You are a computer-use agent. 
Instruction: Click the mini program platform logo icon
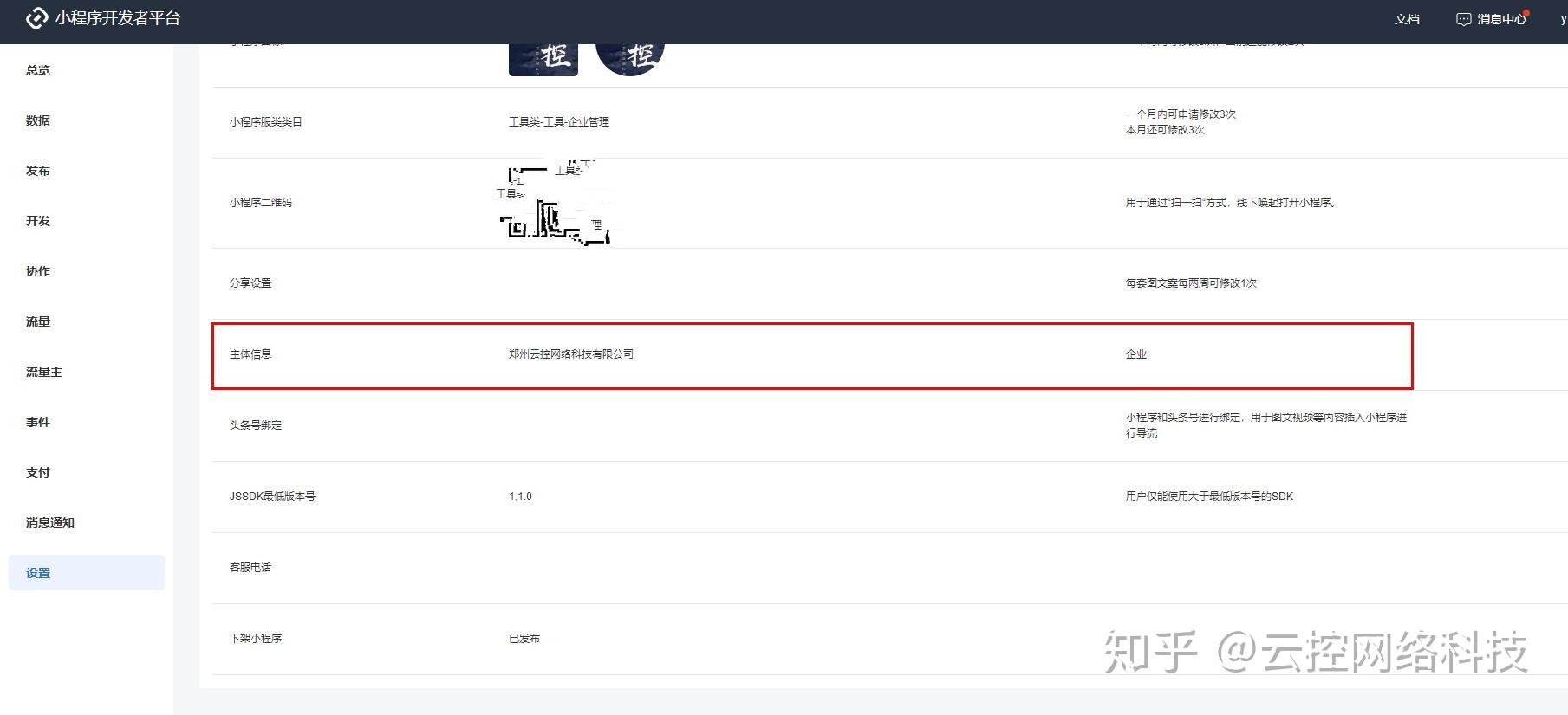(36, 18)
